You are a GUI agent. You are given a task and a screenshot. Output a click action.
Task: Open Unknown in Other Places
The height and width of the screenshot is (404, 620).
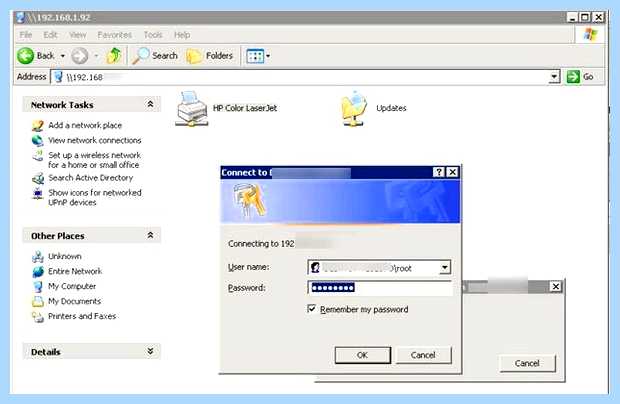[65, 256]
